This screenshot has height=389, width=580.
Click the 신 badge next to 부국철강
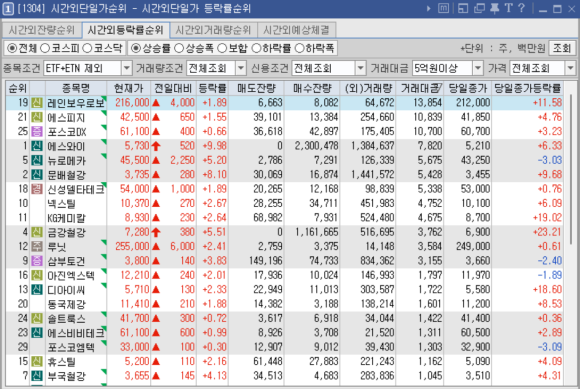point(37,376)
